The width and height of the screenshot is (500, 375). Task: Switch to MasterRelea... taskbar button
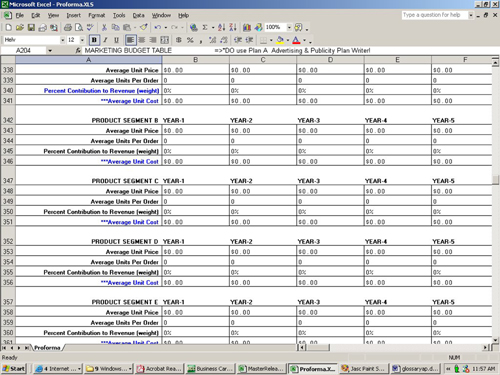262,369
